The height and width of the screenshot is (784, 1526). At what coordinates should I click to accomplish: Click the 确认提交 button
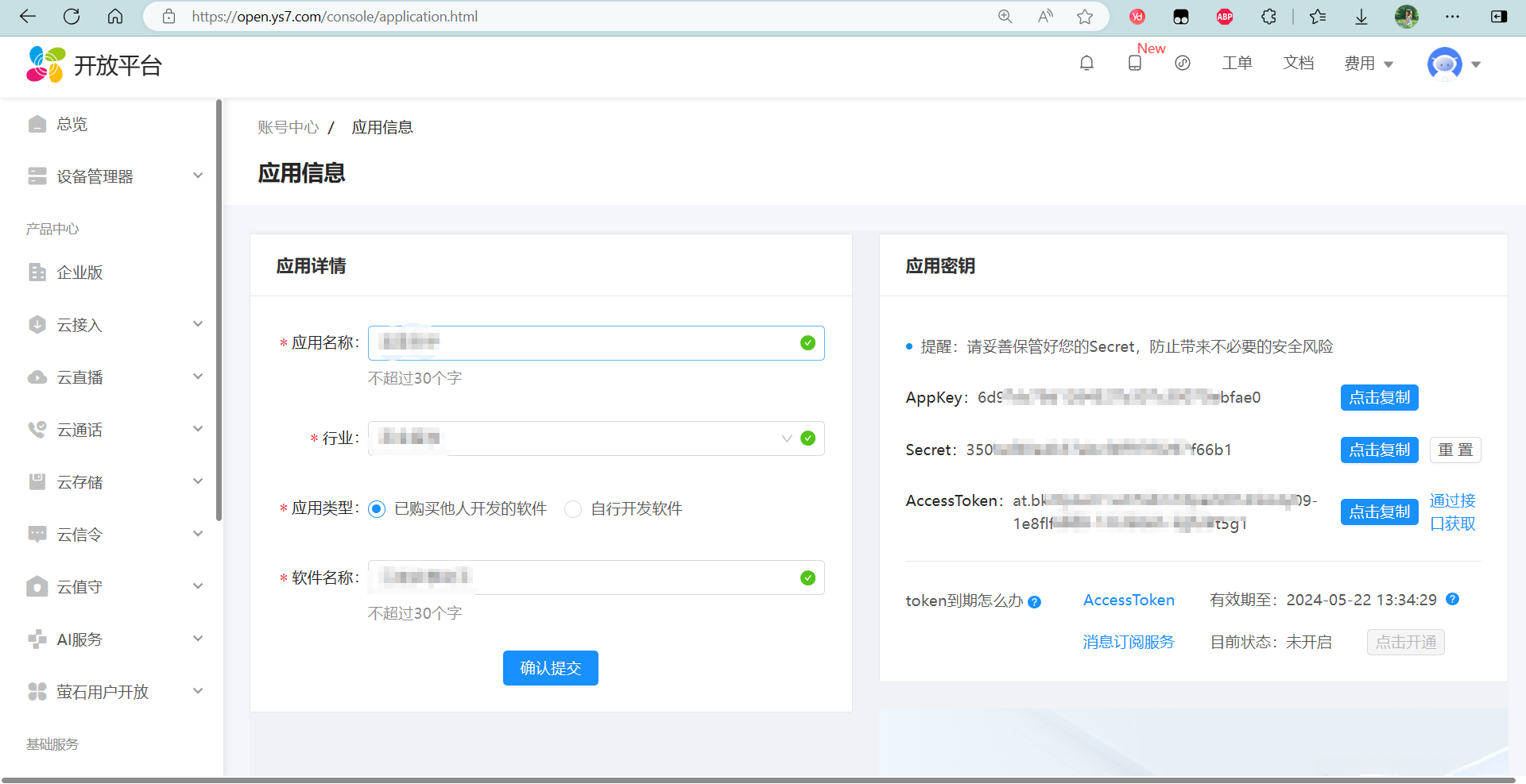click(x=550, y=668)
